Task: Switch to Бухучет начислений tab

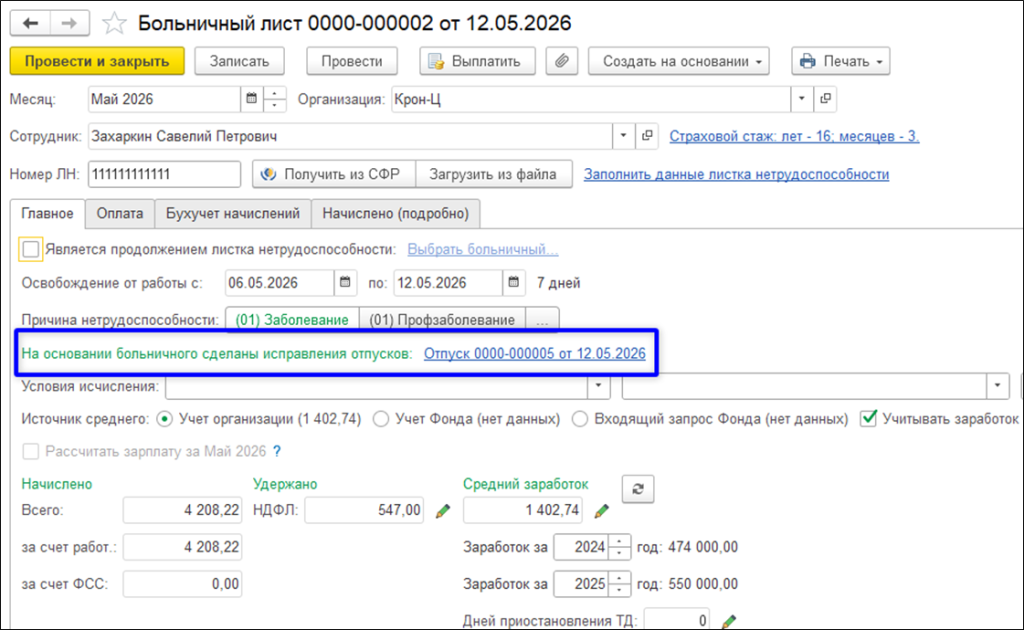Action: point(232,213)
